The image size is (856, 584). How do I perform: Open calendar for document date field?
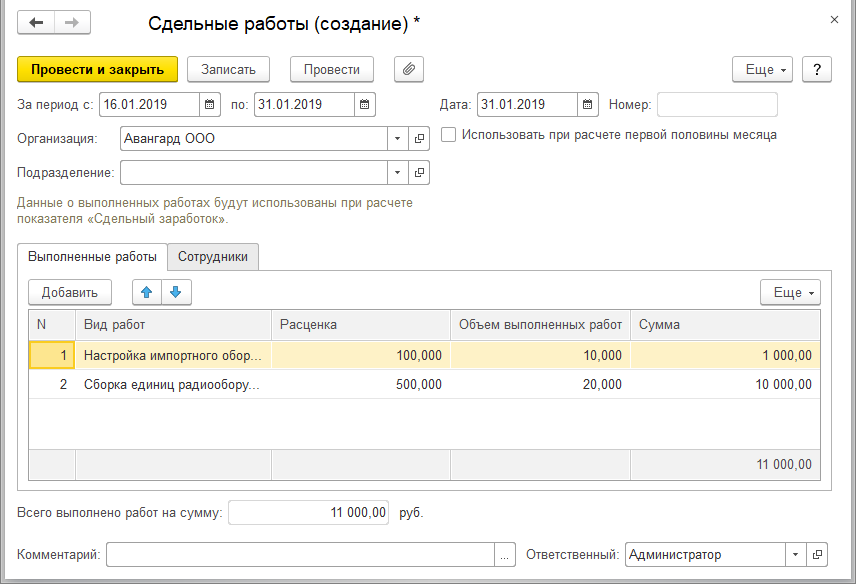point(588,104)
